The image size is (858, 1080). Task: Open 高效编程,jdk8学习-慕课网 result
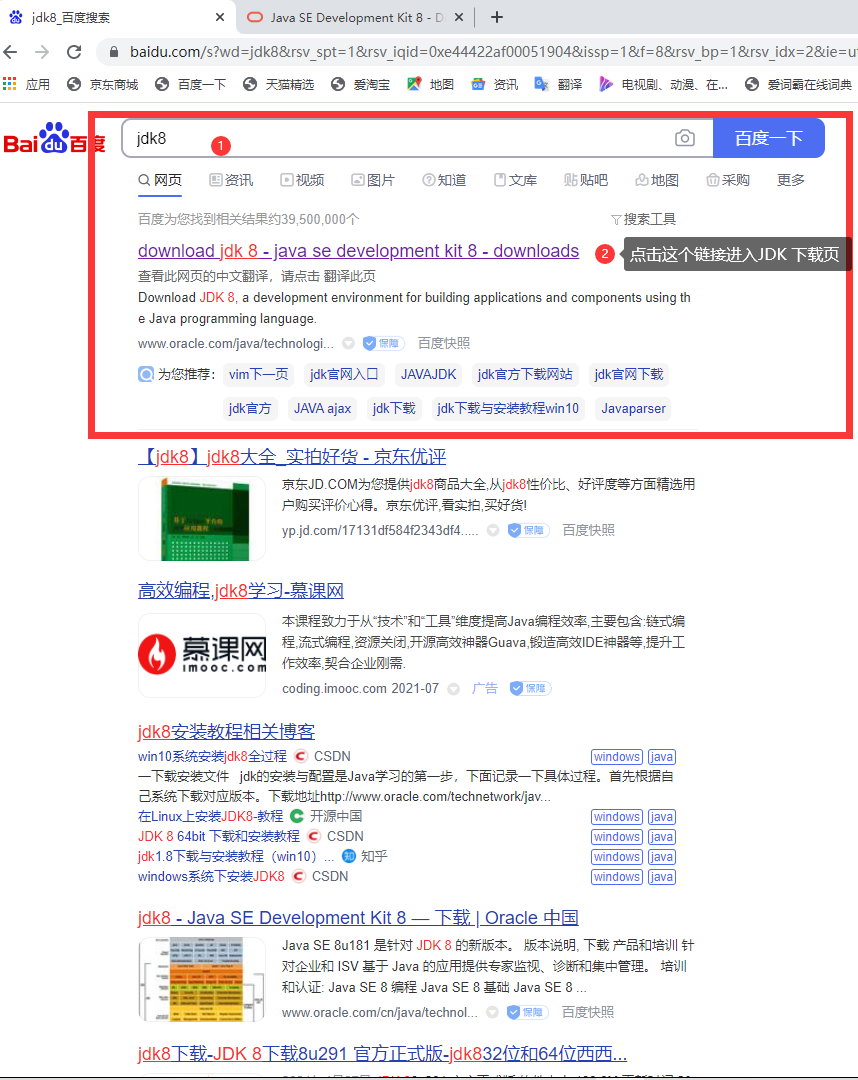(x=241, y=591)
